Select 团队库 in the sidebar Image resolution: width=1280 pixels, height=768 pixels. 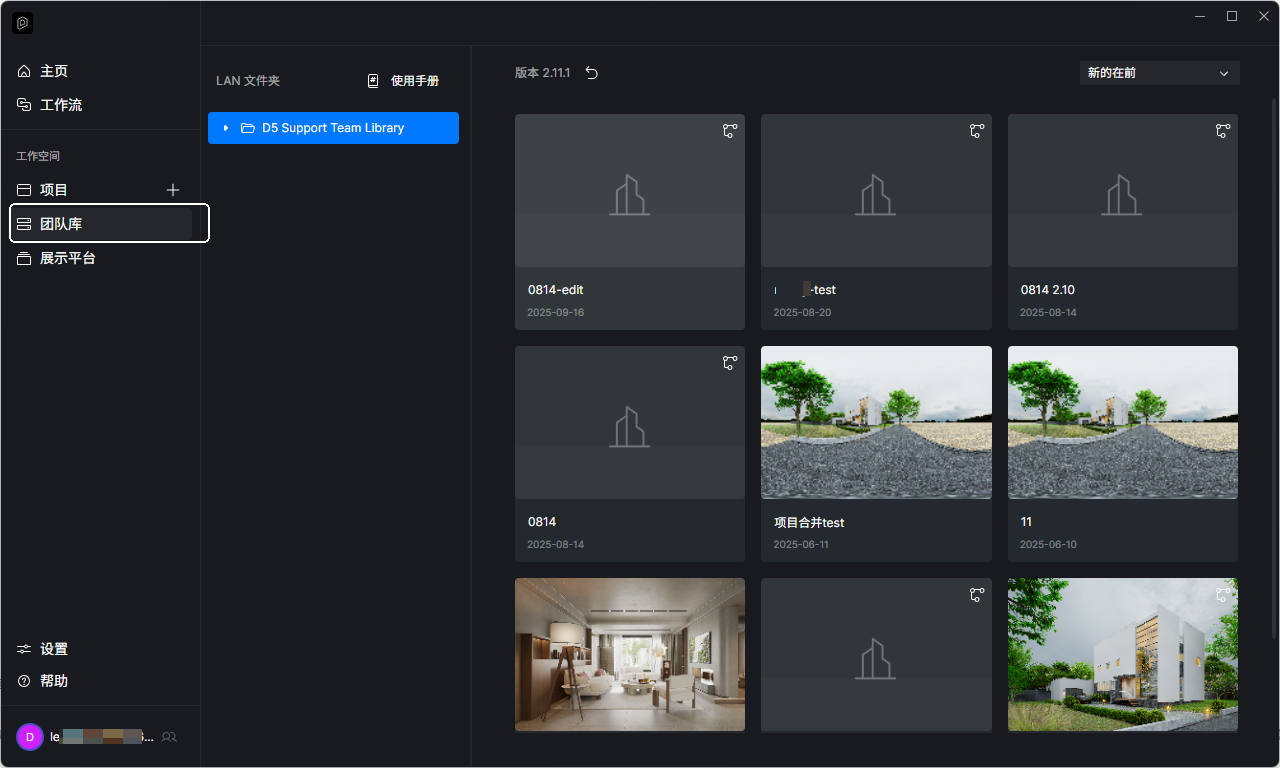tap(60, 224)
